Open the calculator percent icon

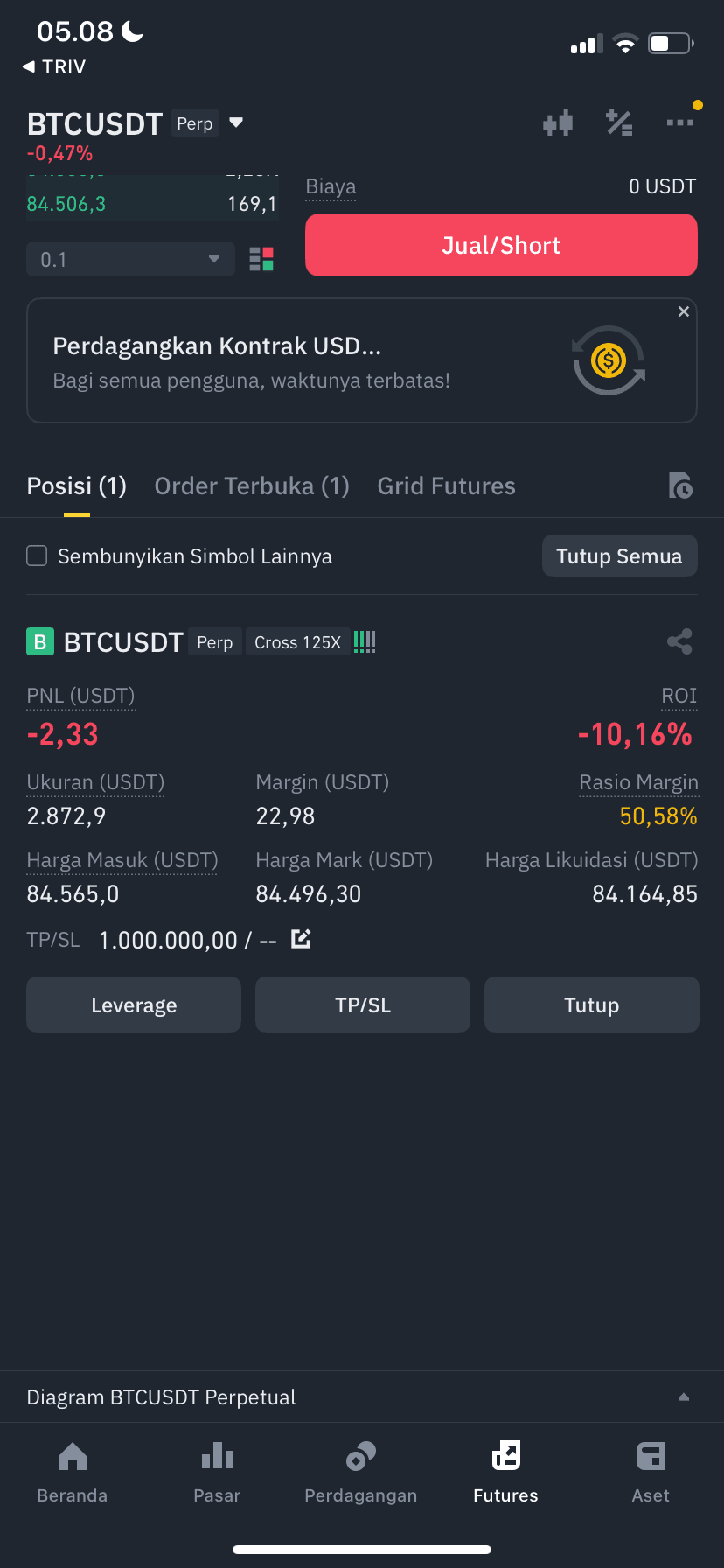pos(619,122)
